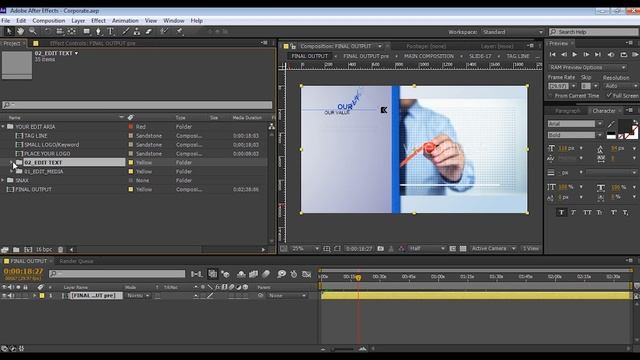Click the Auto-keyframe stopwatch icon in timeline

[294, 274]
